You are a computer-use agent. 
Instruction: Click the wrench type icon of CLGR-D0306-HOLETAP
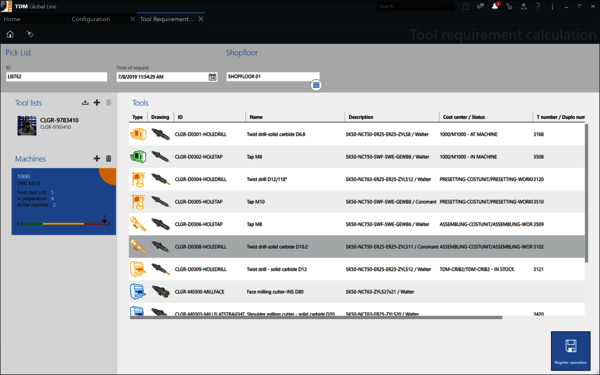138,224
